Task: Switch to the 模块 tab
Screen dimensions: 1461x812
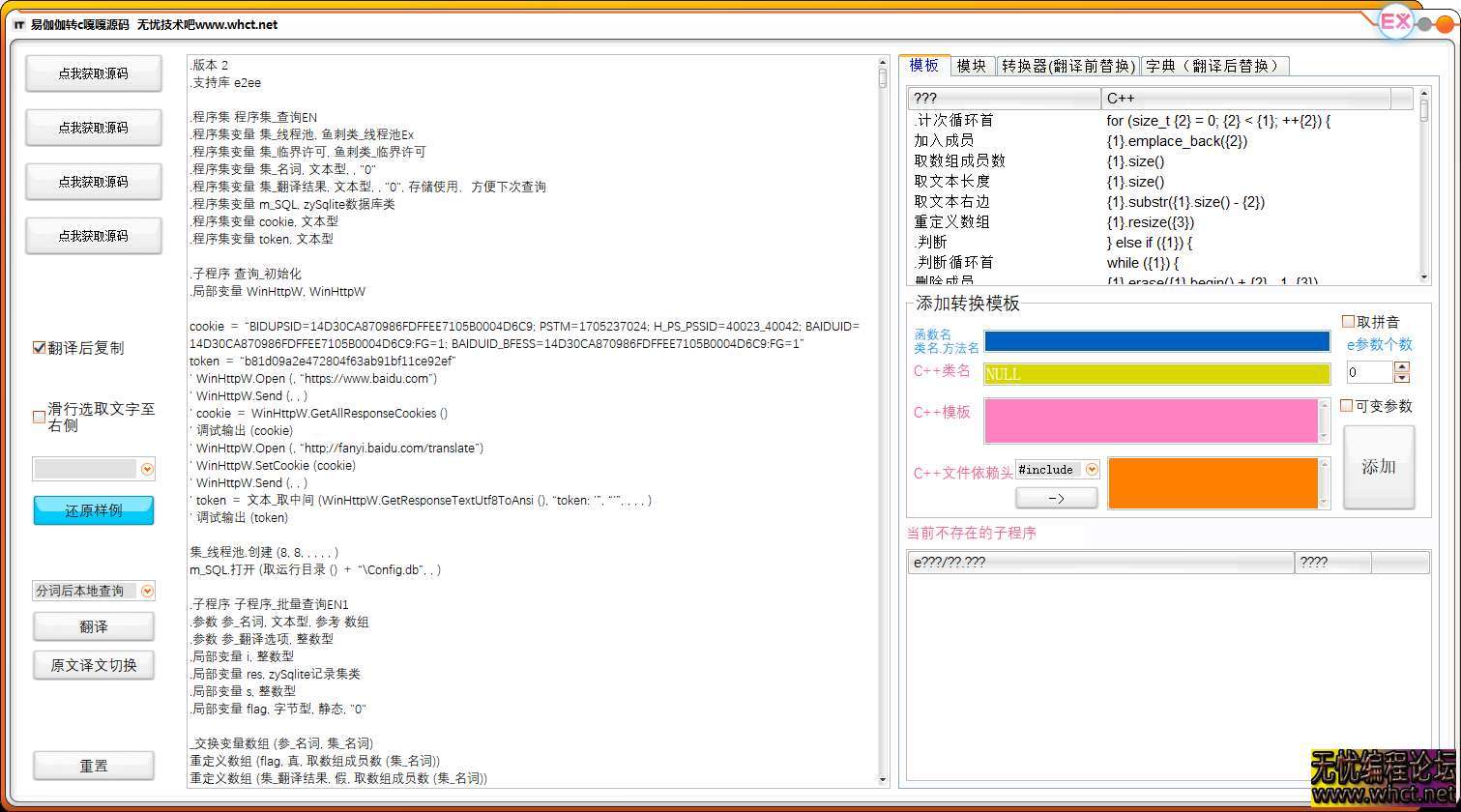Action: (x=972, y=65)
